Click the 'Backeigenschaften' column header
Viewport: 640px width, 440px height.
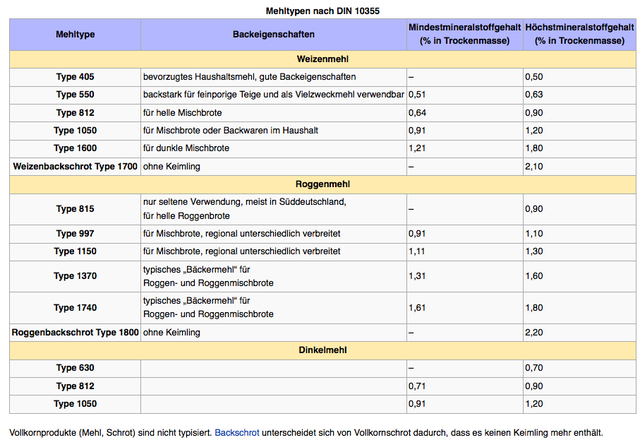point(273,34)
